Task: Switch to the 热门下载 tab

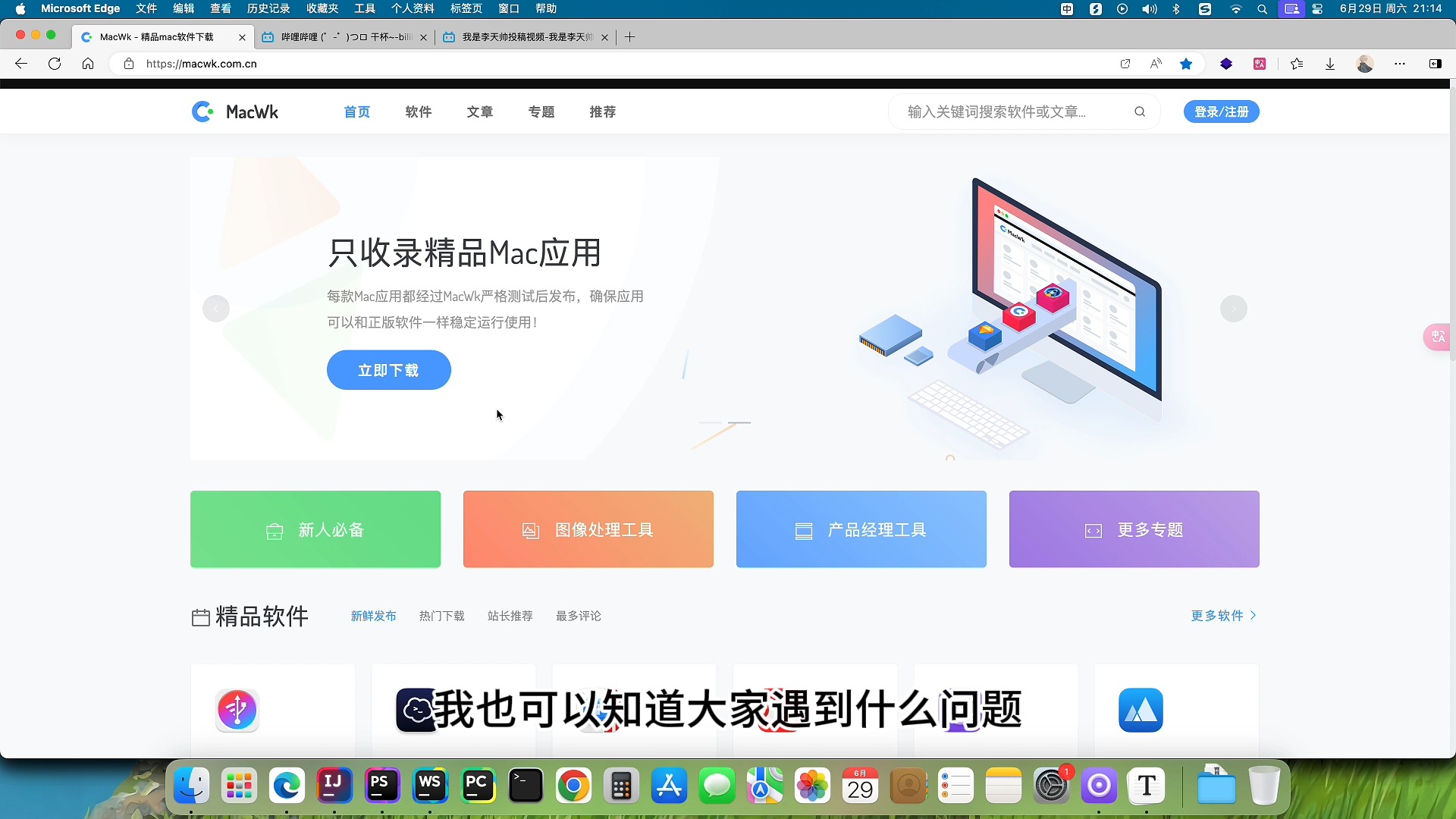Action: click(441, 616)
